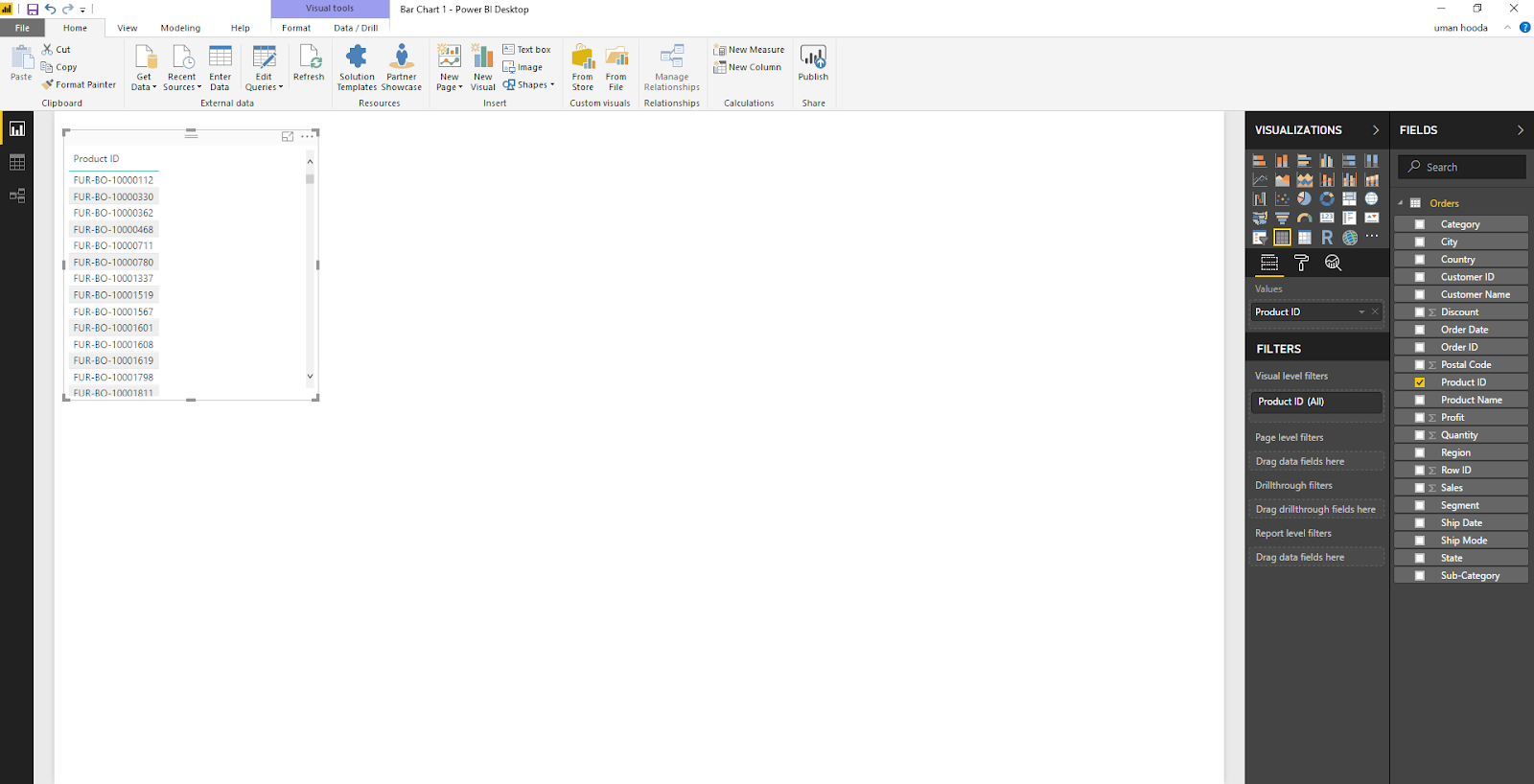Open the Format paint roller pane
Image resolution: width=1534 pixels, height=784 pixels.
coord(1301,263)
